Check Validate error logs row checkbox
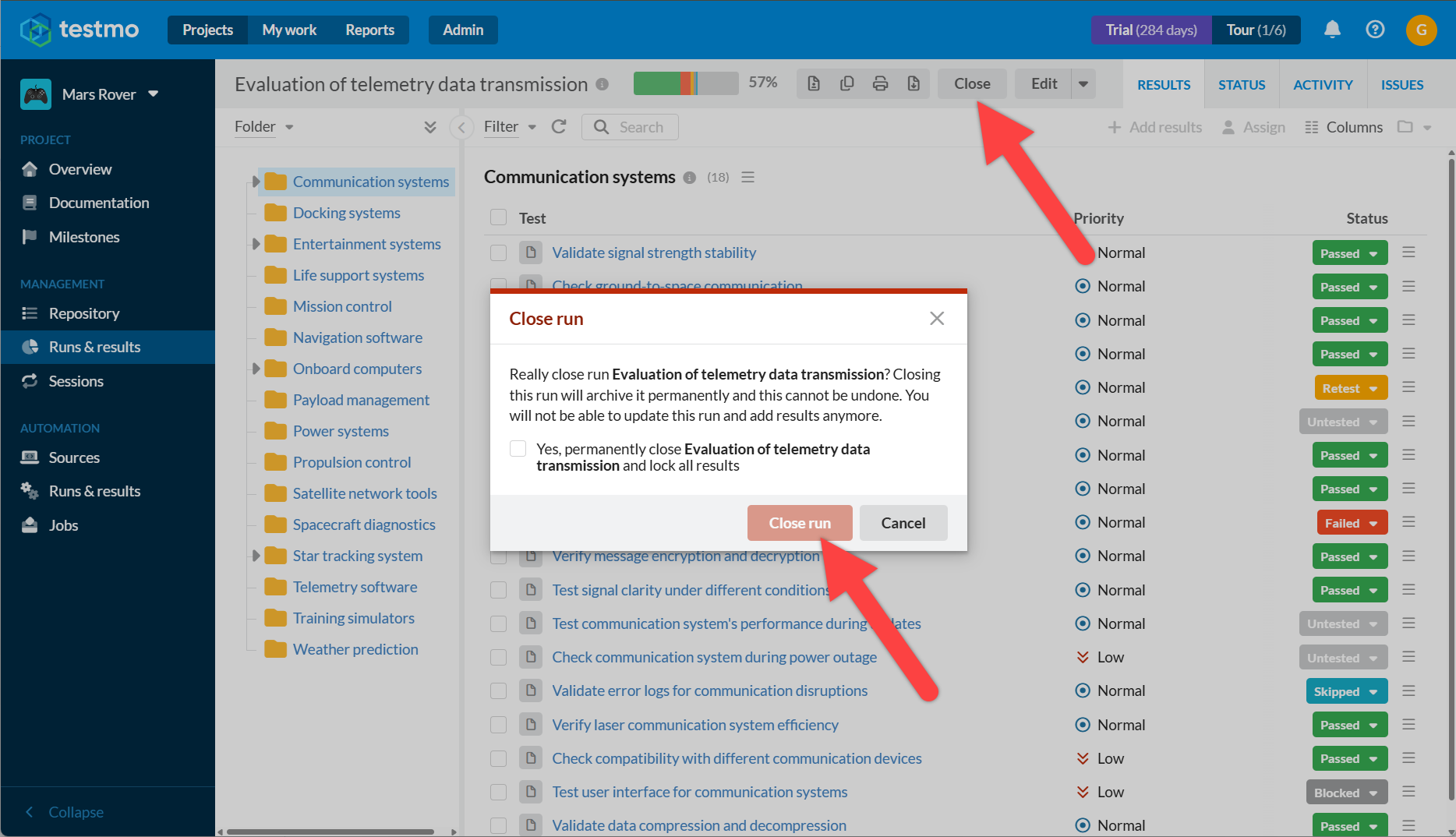 [x=498, y=691]
